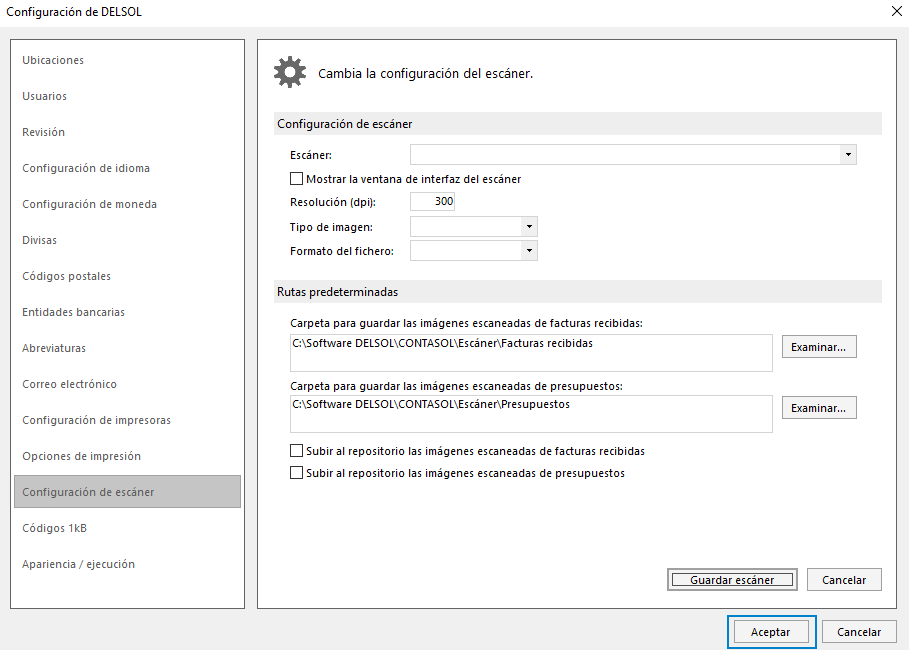Enable Mostrar la ventana de interfaz del escáner
This screenshot has height=650, width=909.
click(296, 179)
